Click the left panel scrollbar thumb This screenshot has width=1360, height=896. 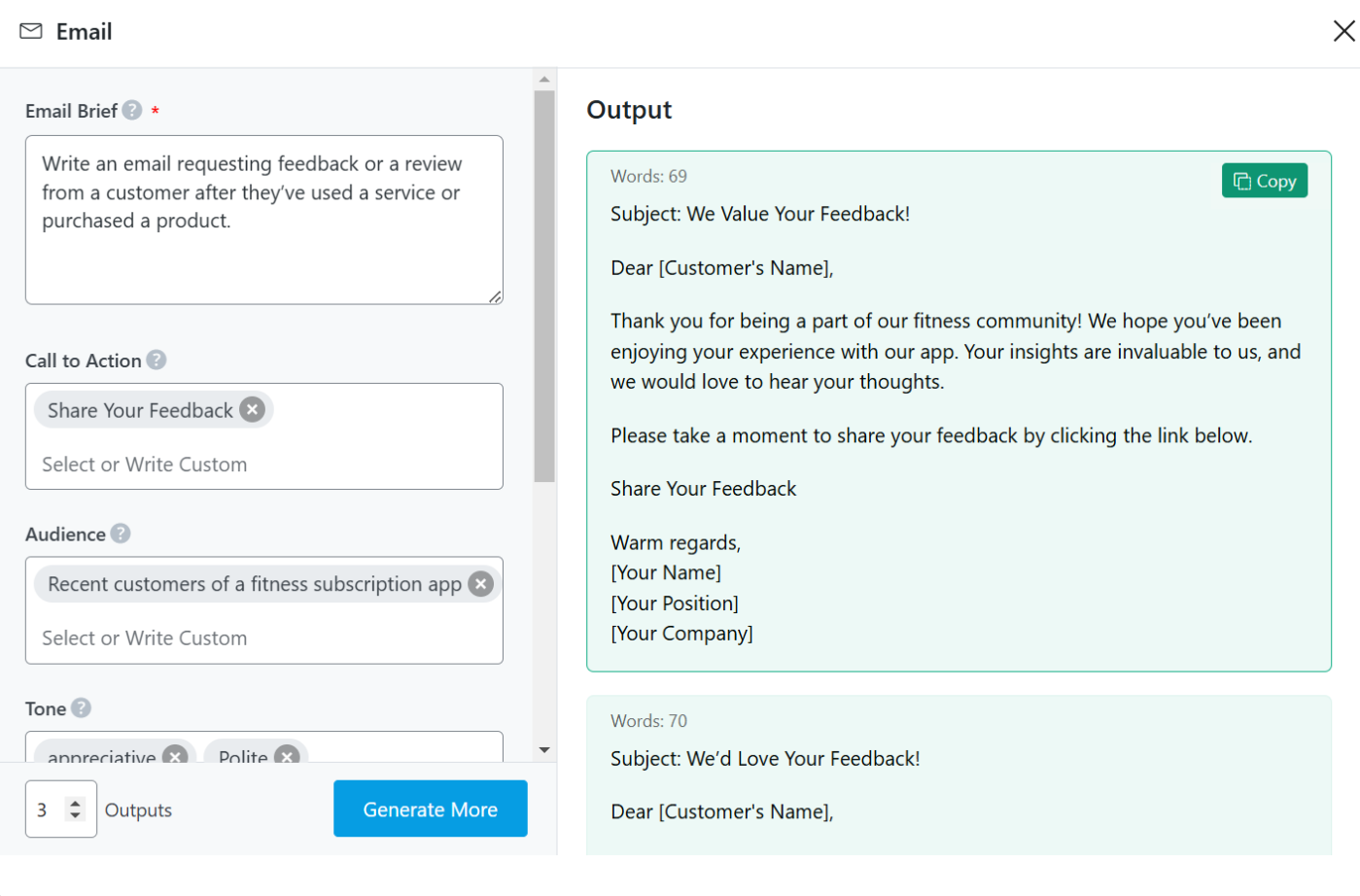pos(544,287)
